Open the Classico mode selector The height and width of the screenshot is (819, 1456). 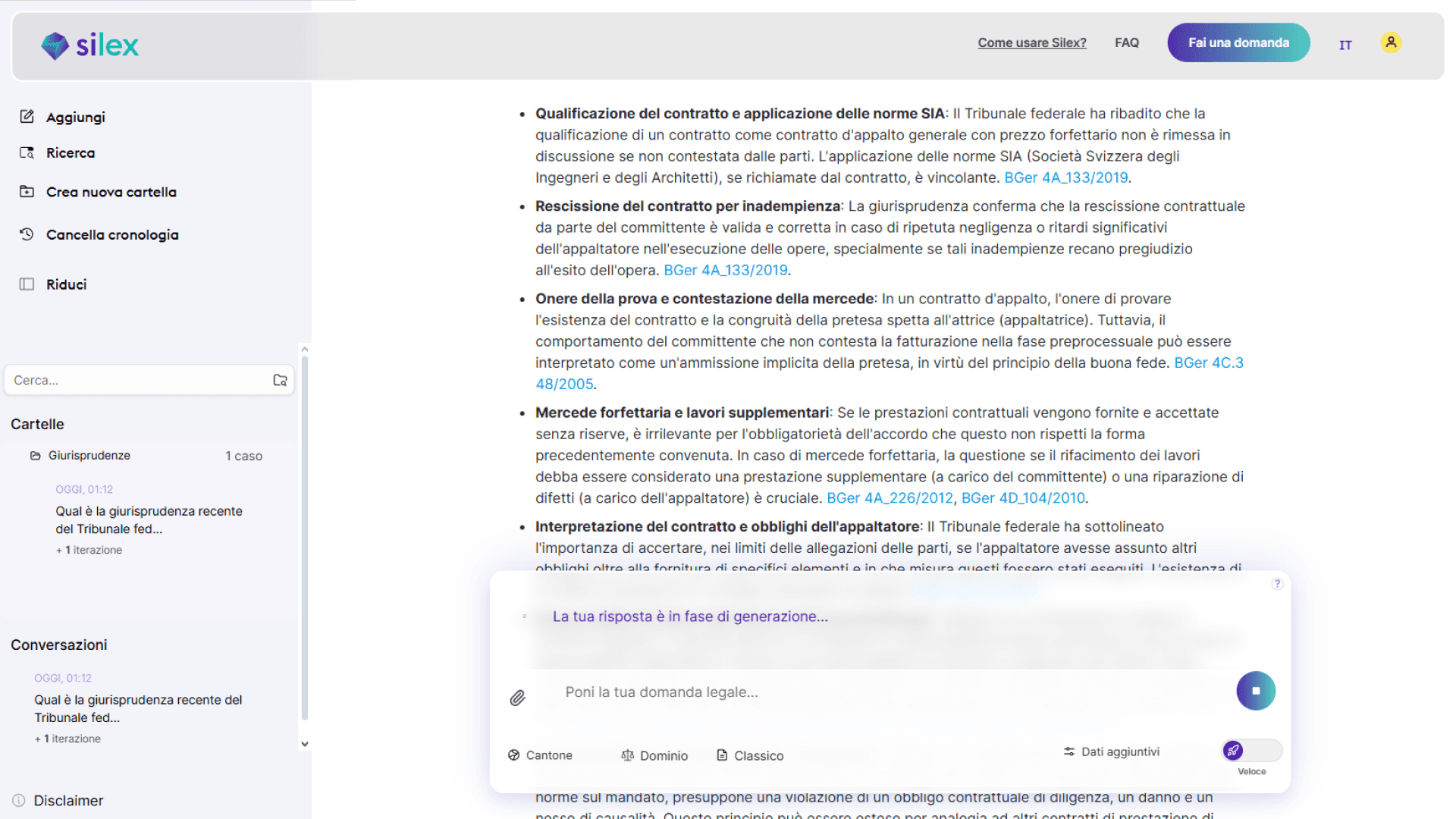point(750,755)
